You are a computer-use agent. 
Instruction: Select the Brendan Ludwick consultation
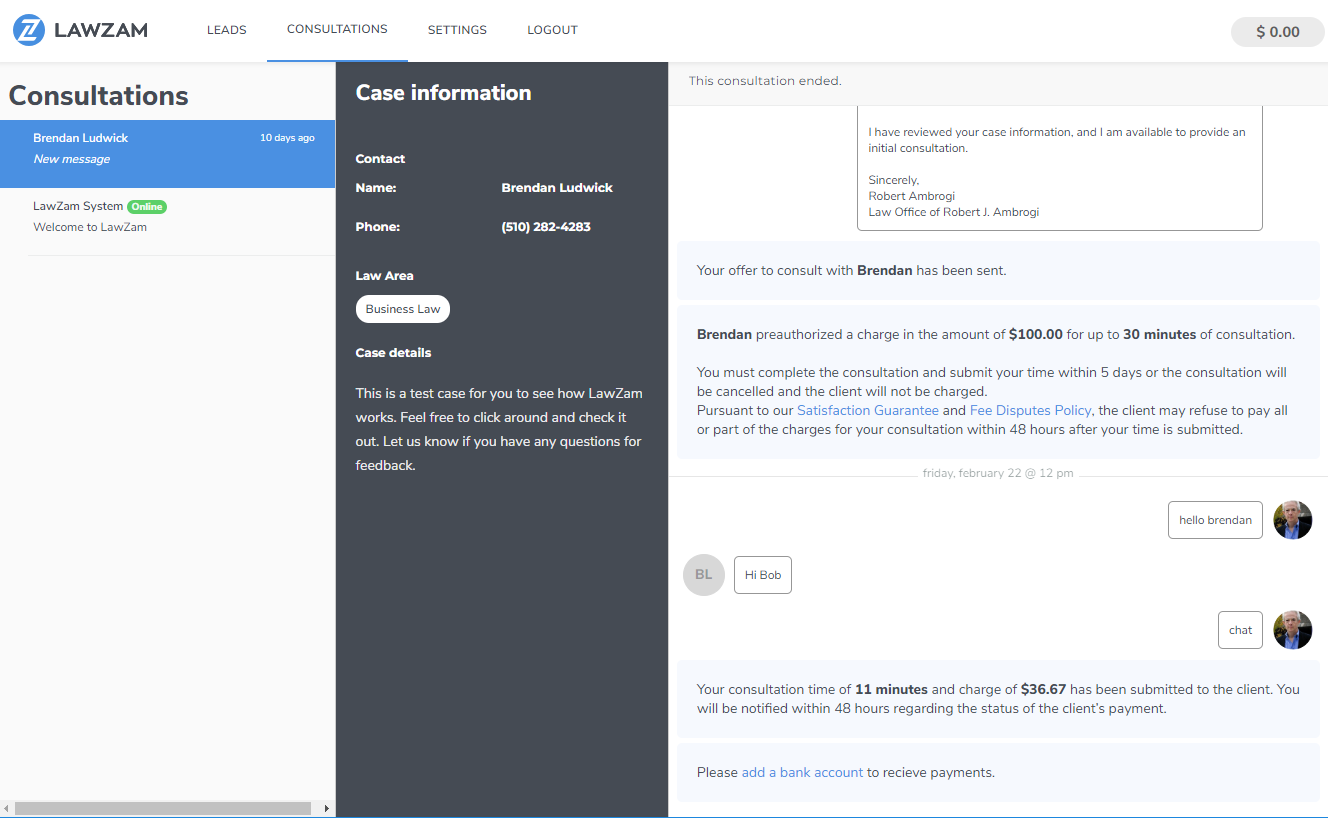tap(167, 148)
